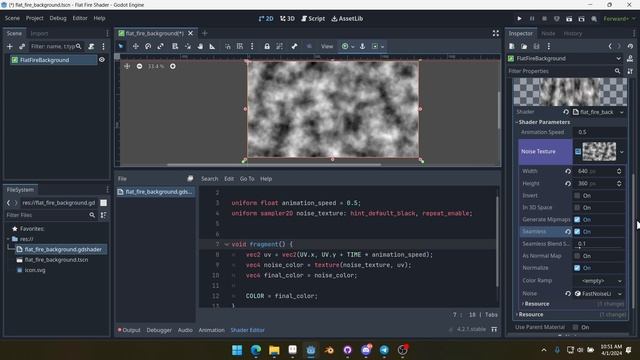Image resolution: width=640 pixels, height=360 pixels.
Task: Open the Editor menu
Action: pyautogui.click(x=80, y=18)
